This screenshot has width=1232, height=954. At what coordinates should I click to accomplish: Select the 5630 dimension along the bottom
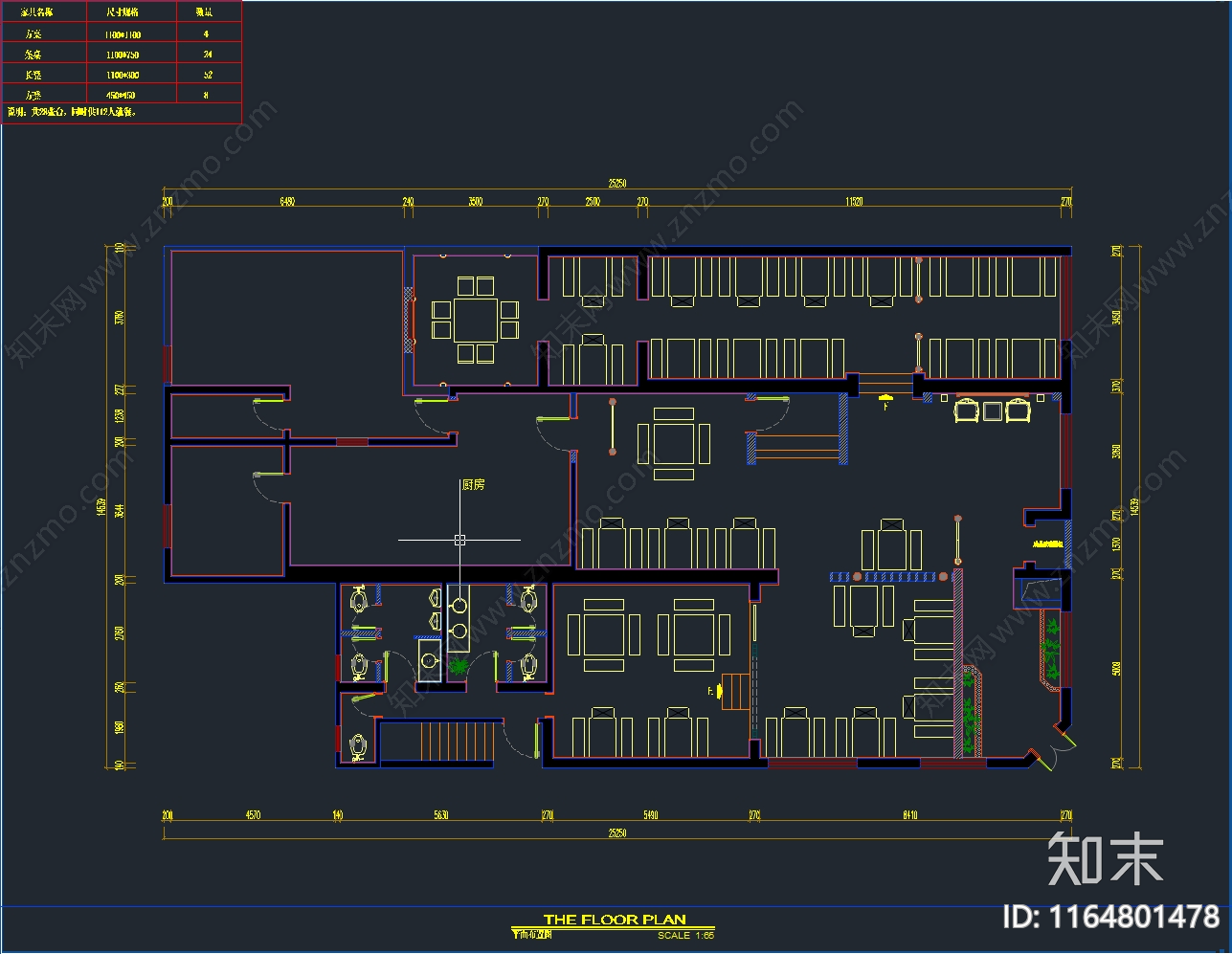click(440, 815)
